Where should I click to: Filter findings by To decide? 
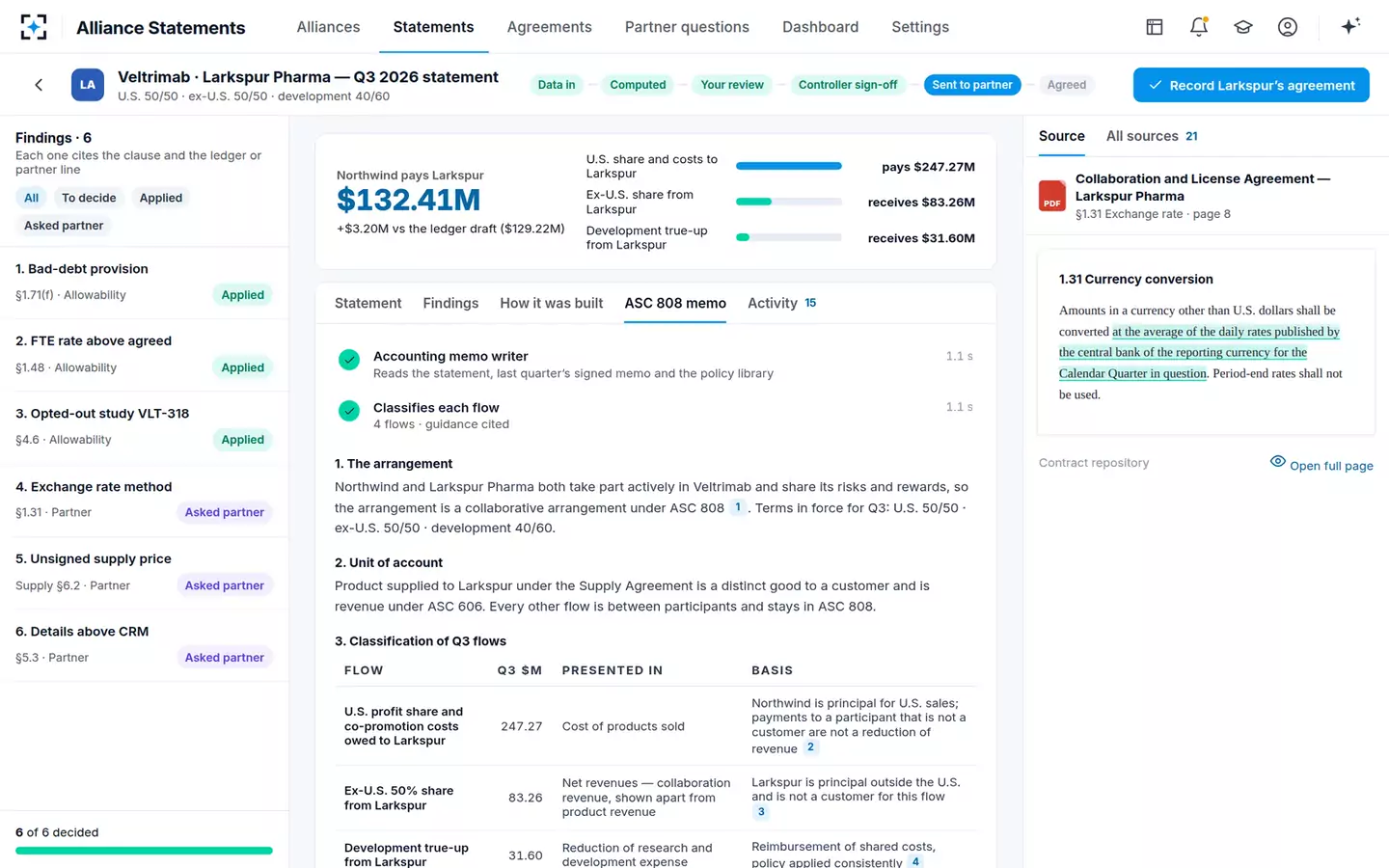pos(89,198)
